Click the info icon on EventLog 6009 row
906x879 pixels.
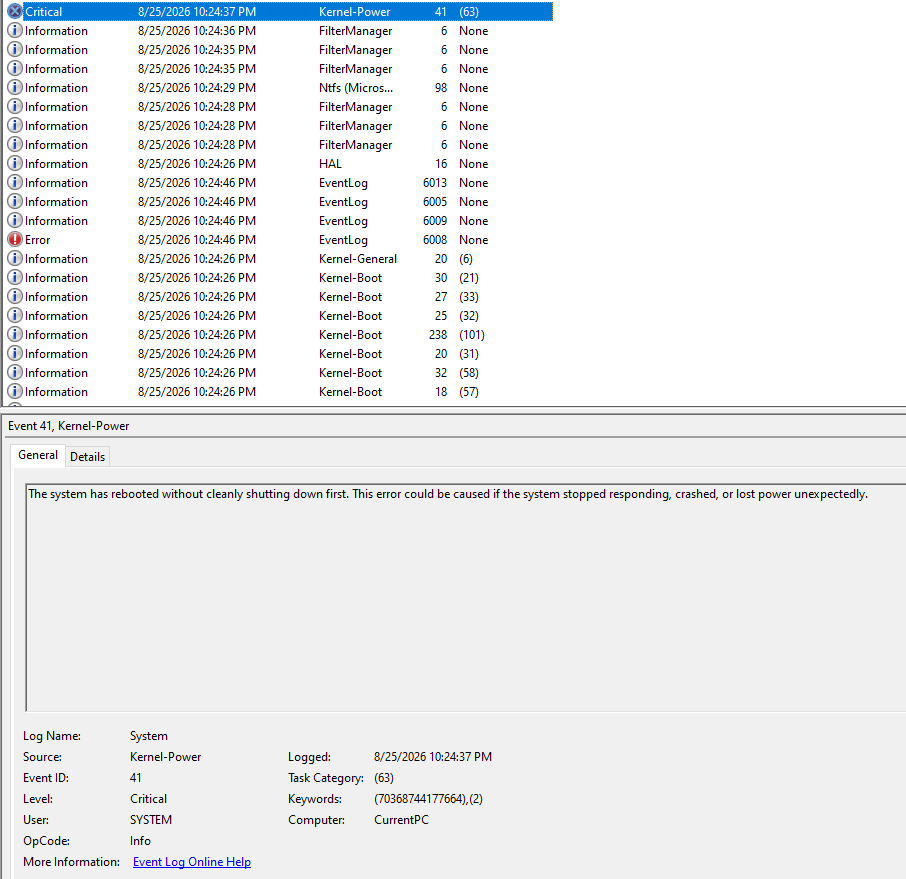tap(14, 220)
